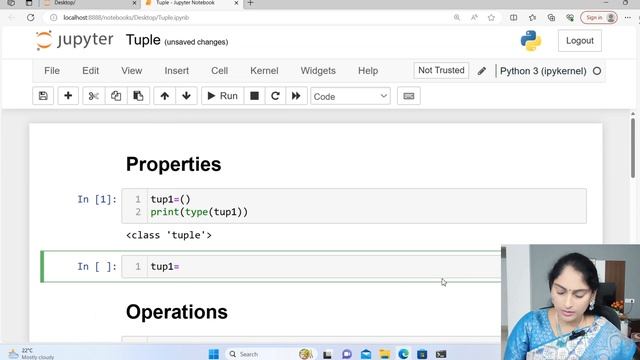Open the Insert menu

[176, 71]
